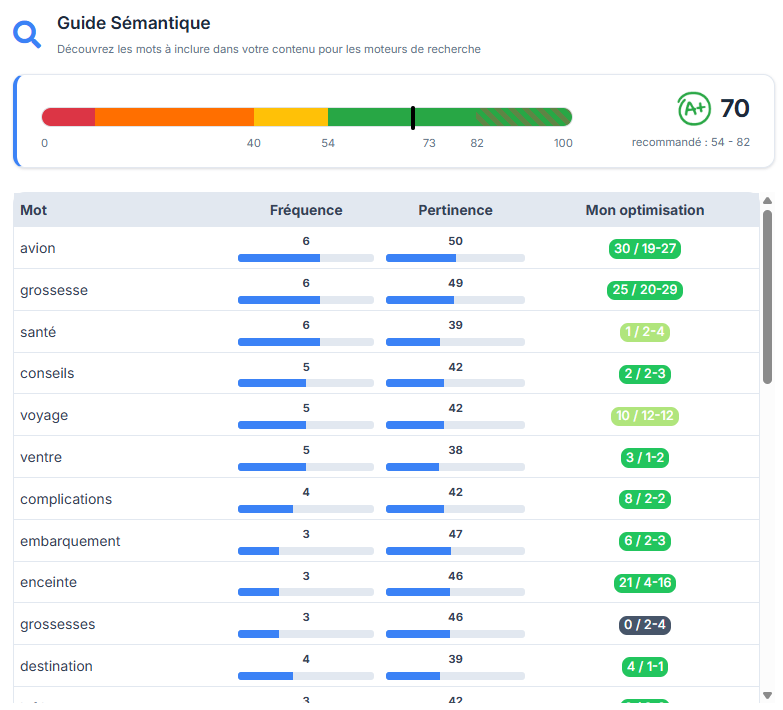Select the word destination in the table
Image resolution: width=783 pixels, height=710 pixels.
pyautogui.click(x=56, y=667)
